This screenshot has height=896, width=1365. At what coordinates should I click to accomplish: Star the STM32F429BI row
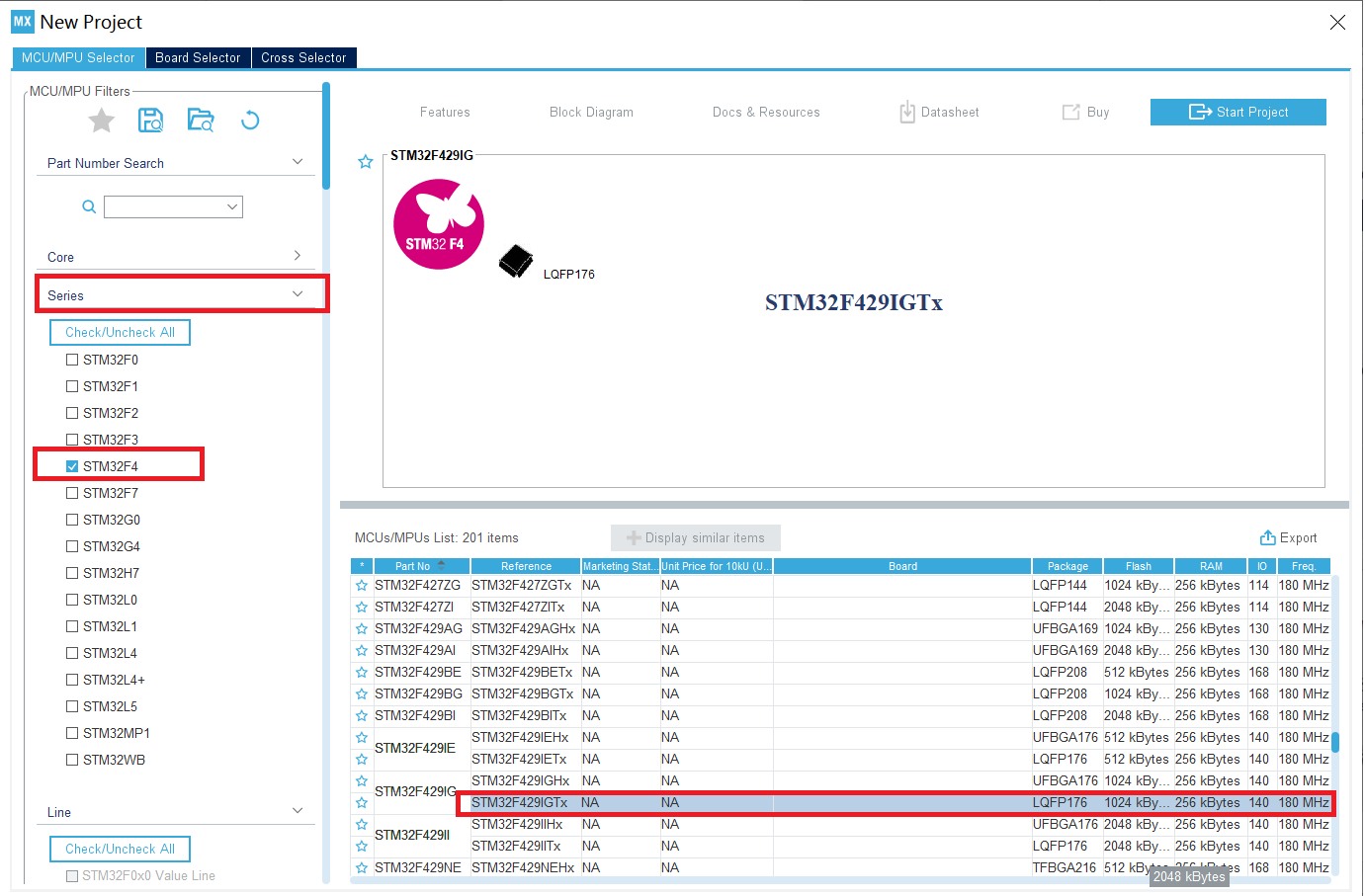coord(362,716)
